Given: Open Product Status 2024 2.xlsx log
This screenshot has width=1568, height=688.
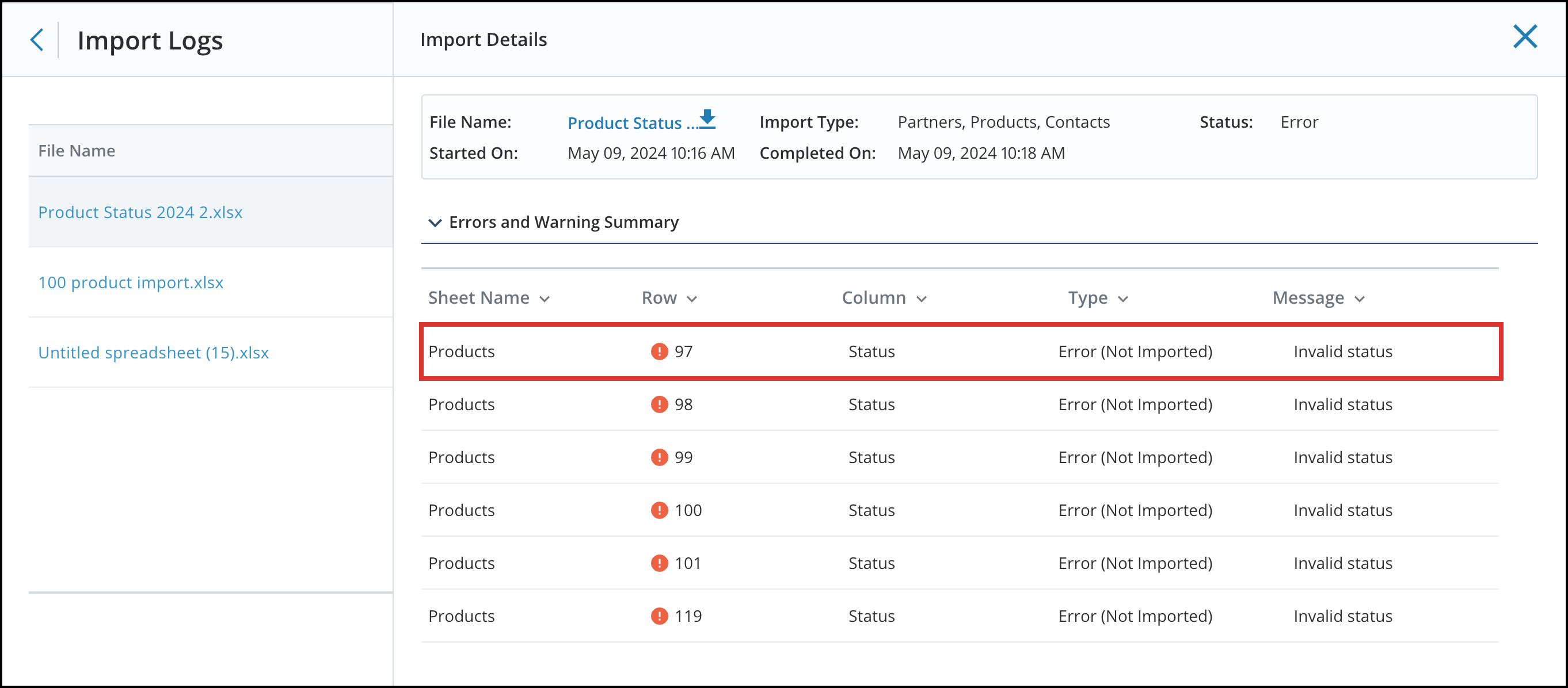Looking at the screenshot, I should (x=140, y=212).
